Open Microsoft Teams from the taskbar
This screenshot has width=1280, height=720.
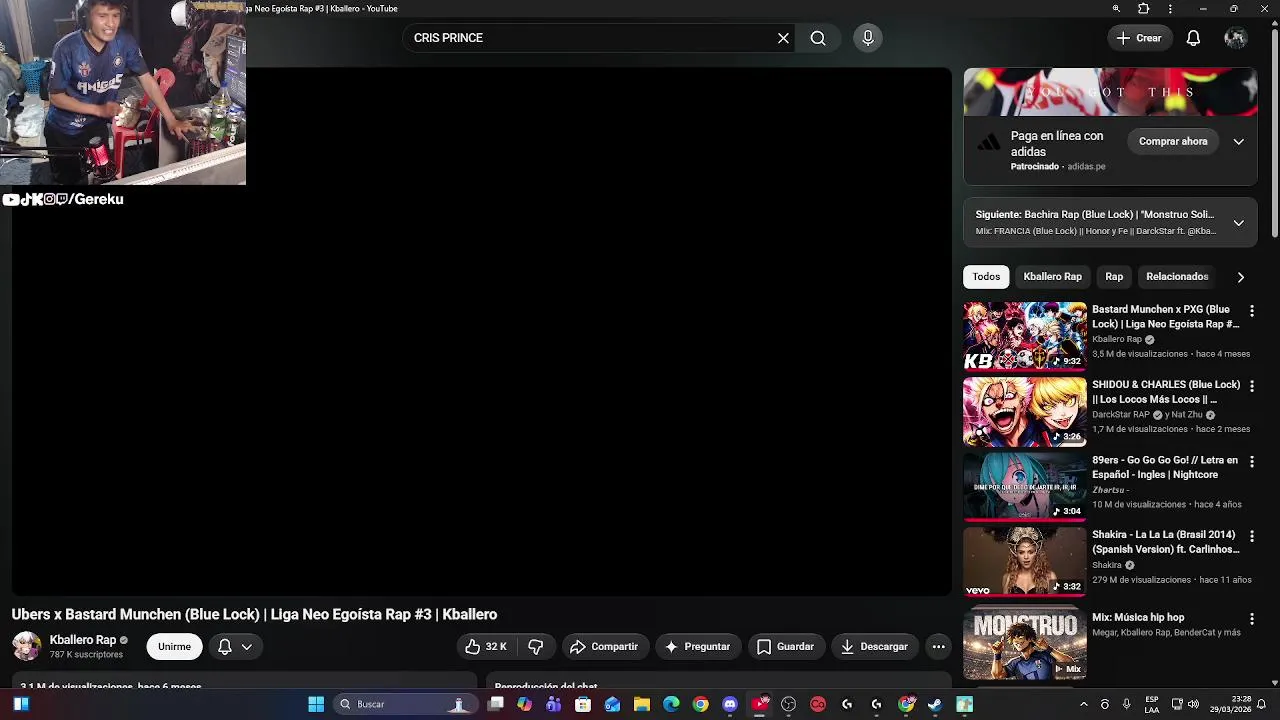pos(554,704)
